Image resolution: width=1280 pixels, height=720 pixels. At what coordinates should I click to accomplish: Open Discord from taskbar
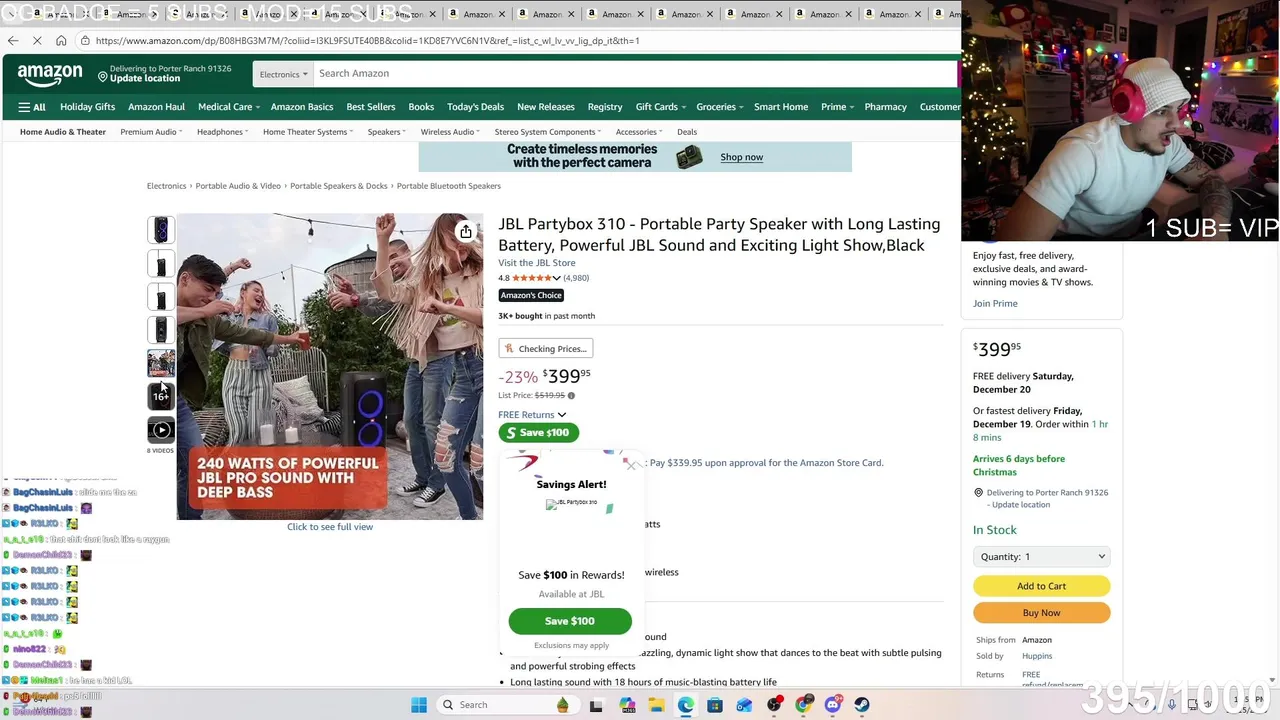pos(833,705)
